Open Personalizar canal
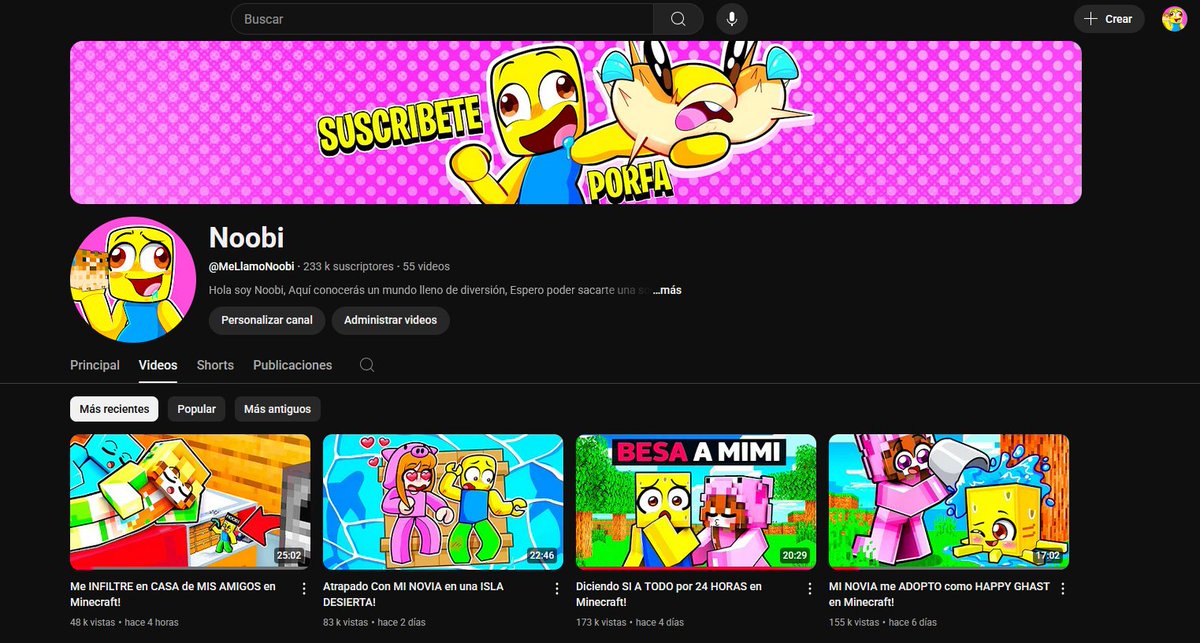 click(x=267, y=320)
